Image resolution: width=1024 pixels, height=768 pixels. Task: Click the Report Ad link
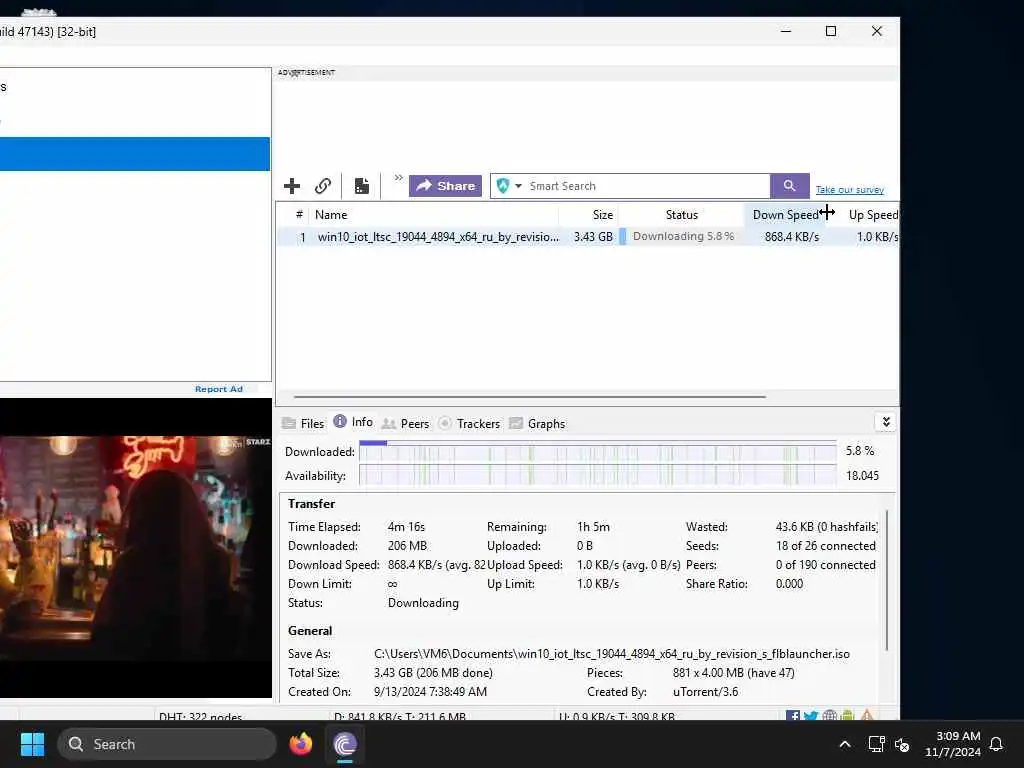(219, 389)
